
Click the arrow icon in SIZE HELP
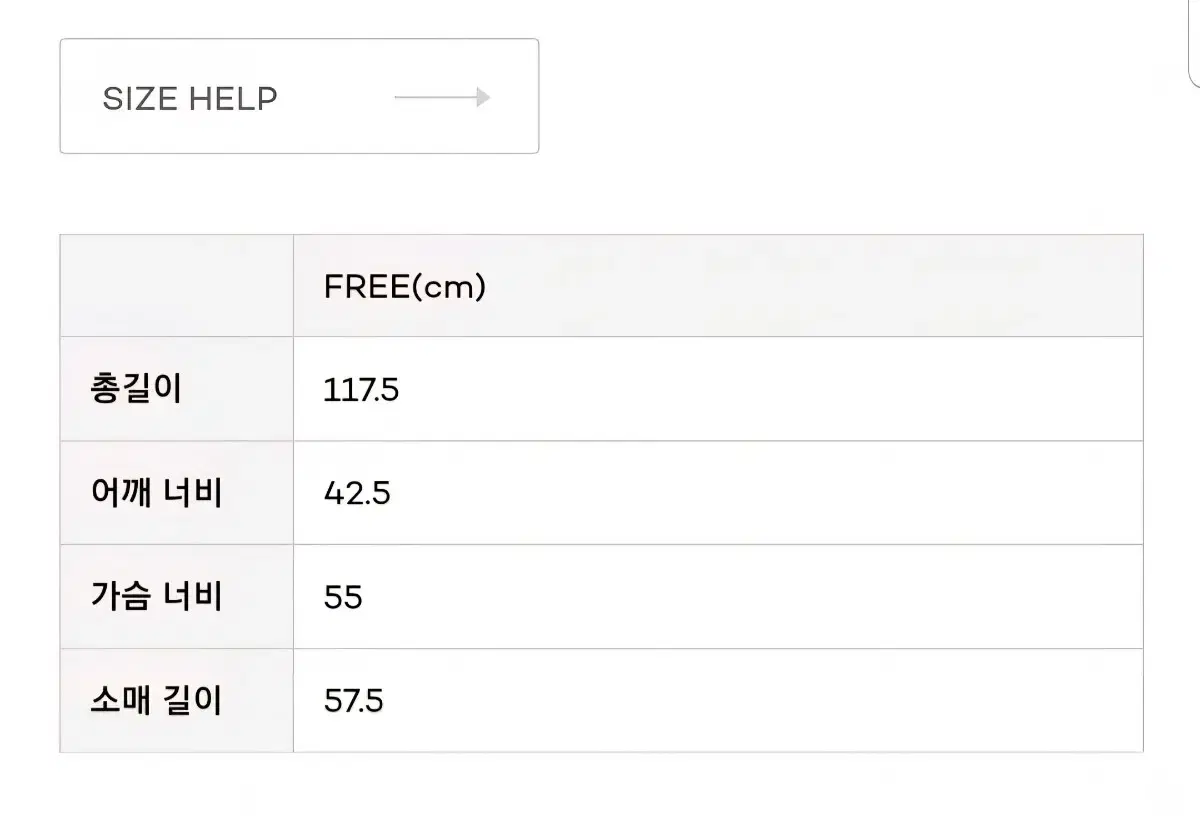point(442,98)
